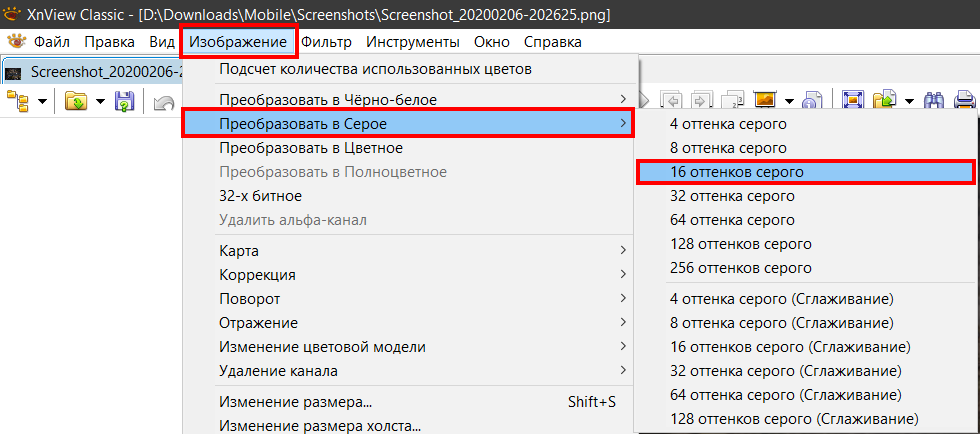Open the Инструменты menu

coord(413,43)
